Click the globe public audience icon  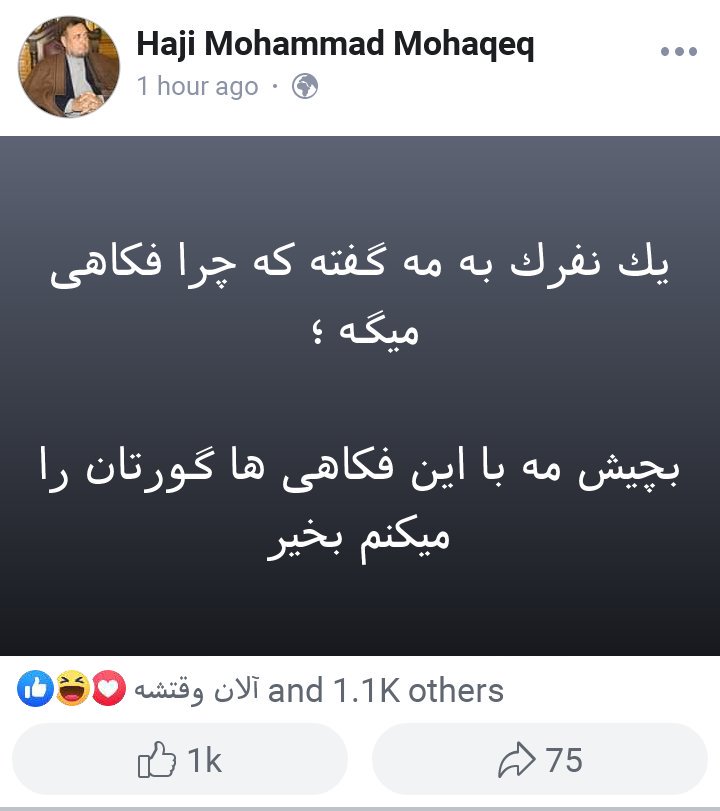click(x=305, y=86)
